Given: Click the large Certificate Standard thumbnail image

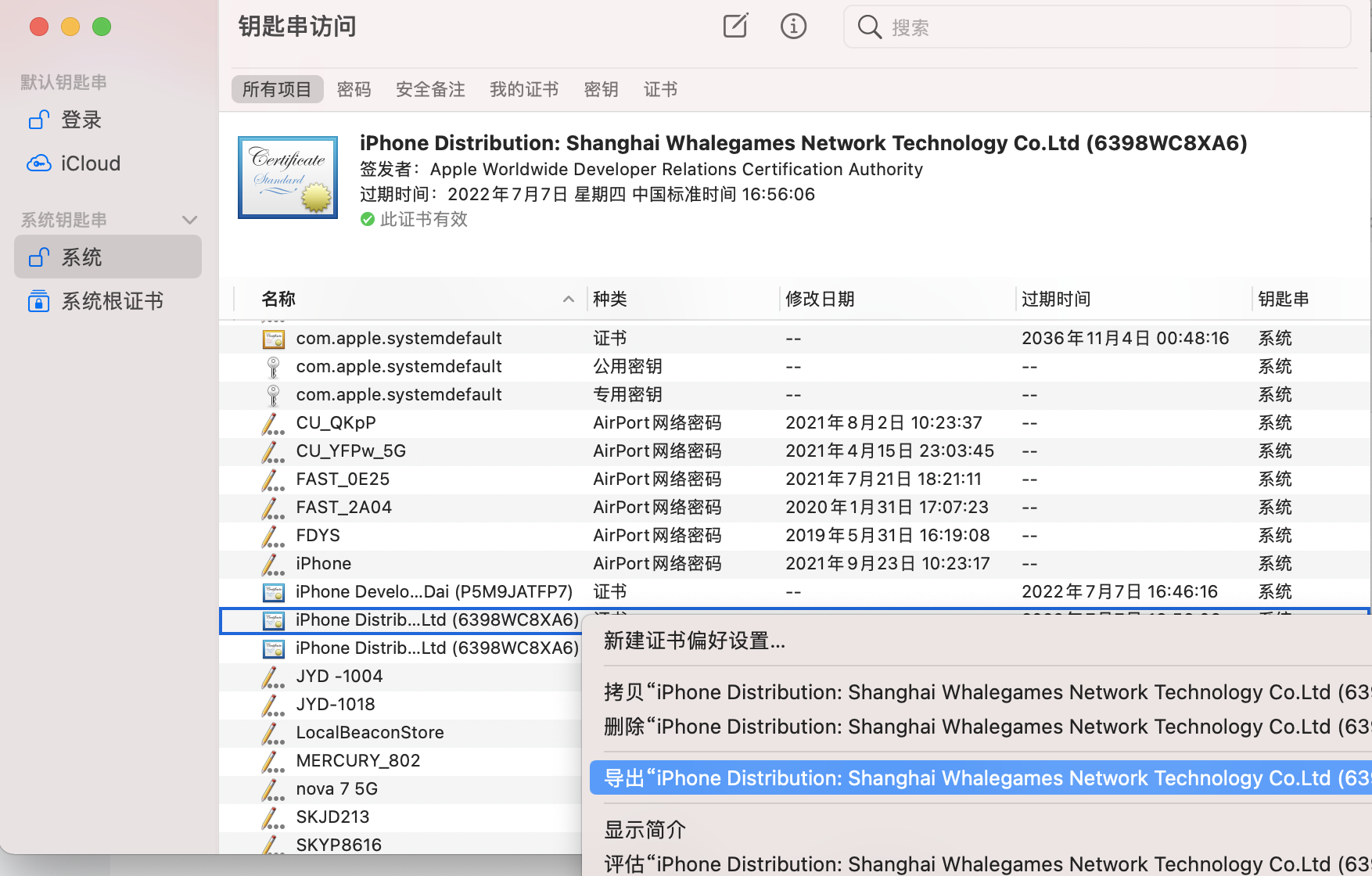Looking at the screenshot, I should click(x=288, y=178).
